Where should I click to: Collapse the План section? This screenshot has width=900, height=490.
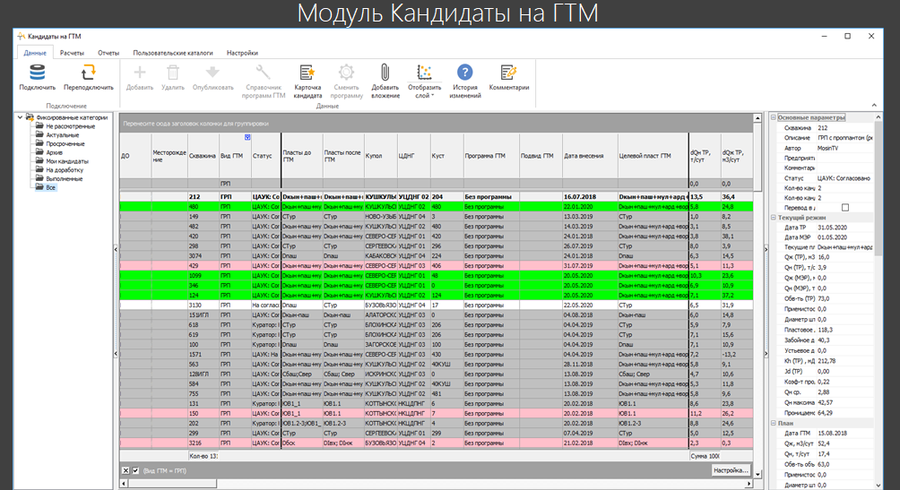click(x=773, y=423)
